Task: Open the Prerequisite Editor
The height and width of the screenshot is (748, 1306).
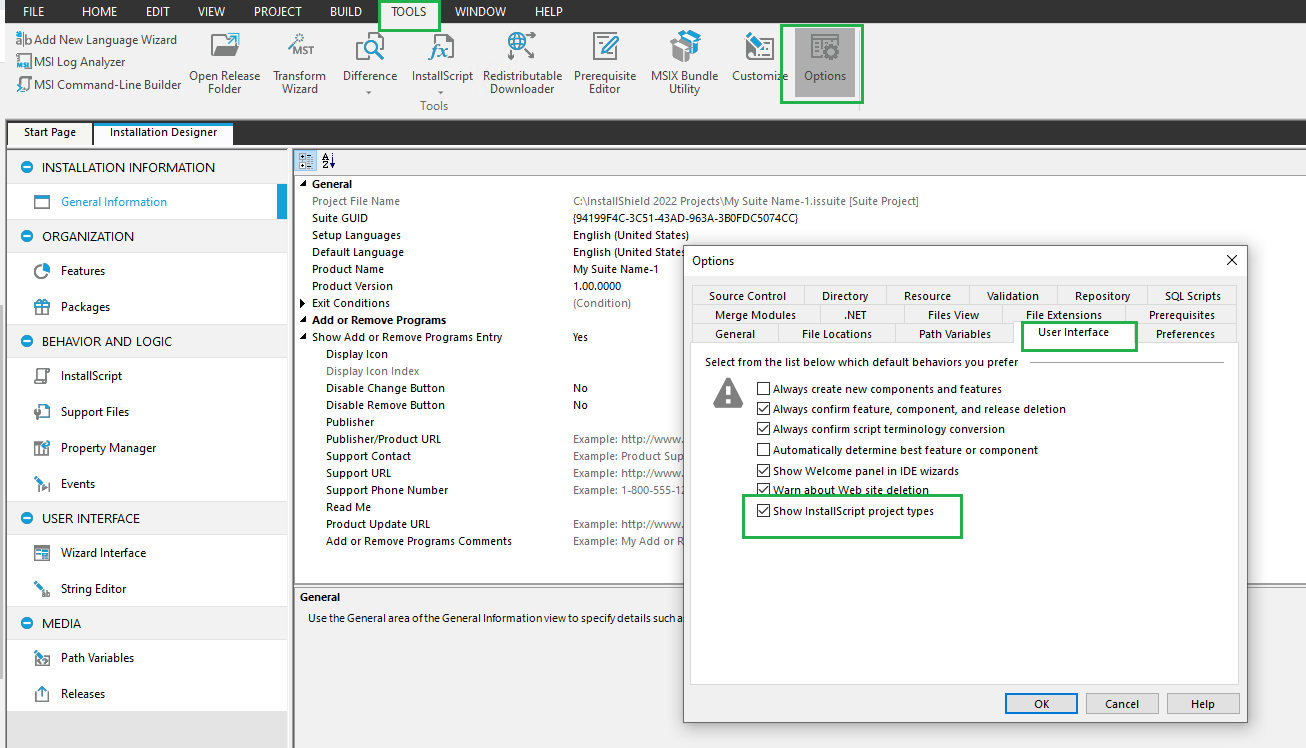Action: pyautogui.click(x=605, y=62)
